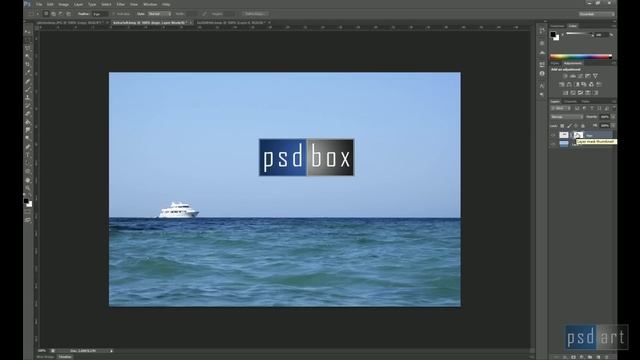Open the Mini Bridge tab at bottom
Image resolution: width=640 pixels, height=360 pixels.
click(45, 357)
